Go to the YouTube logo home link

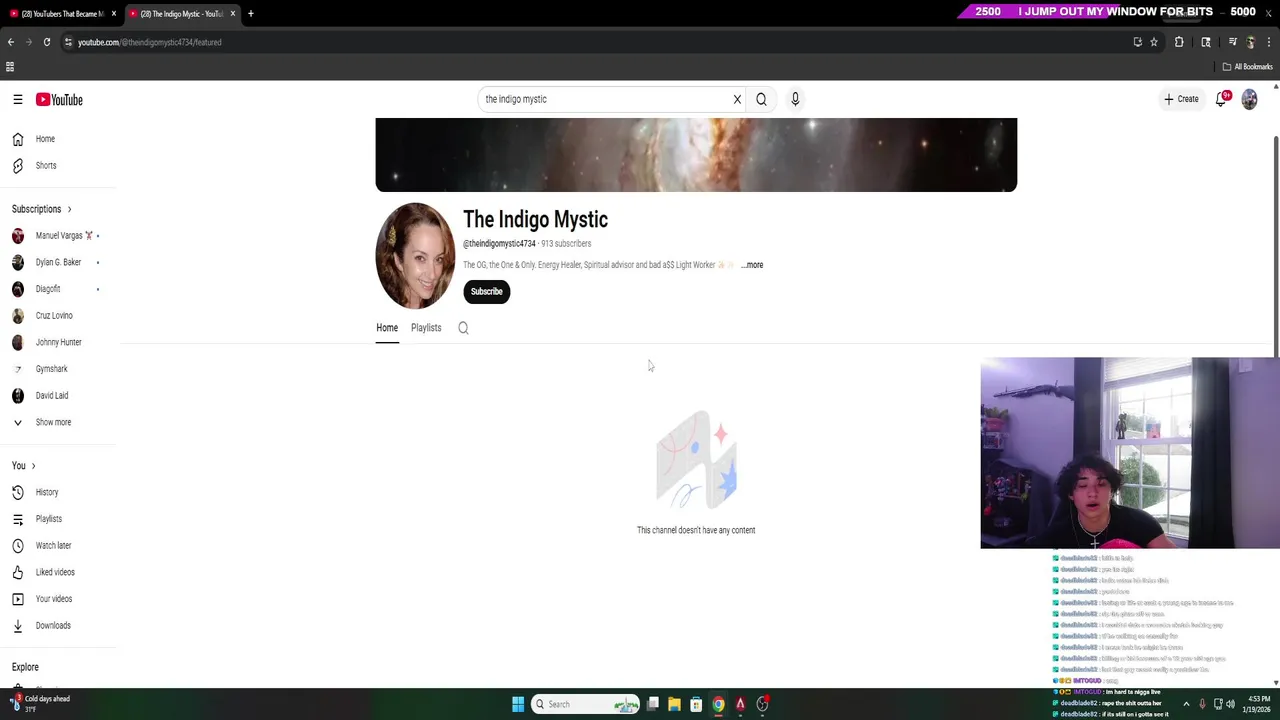pyautogui.click(x=59, y=99)
